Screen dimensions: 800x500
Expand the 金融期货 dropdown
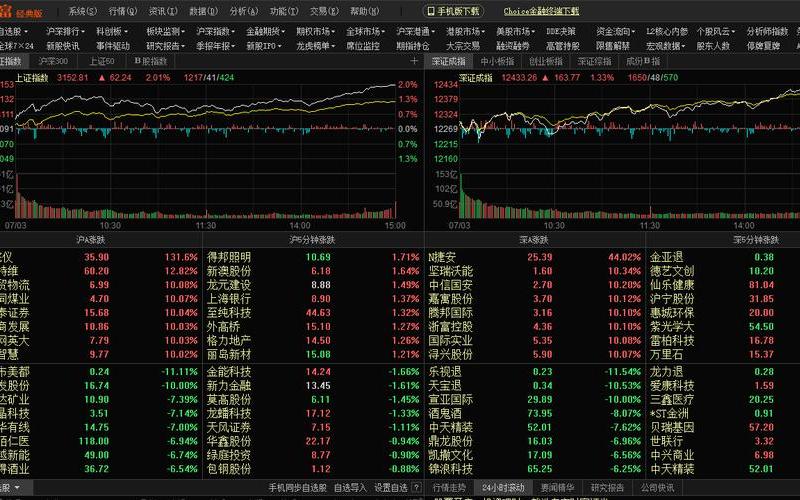(265, 32)
